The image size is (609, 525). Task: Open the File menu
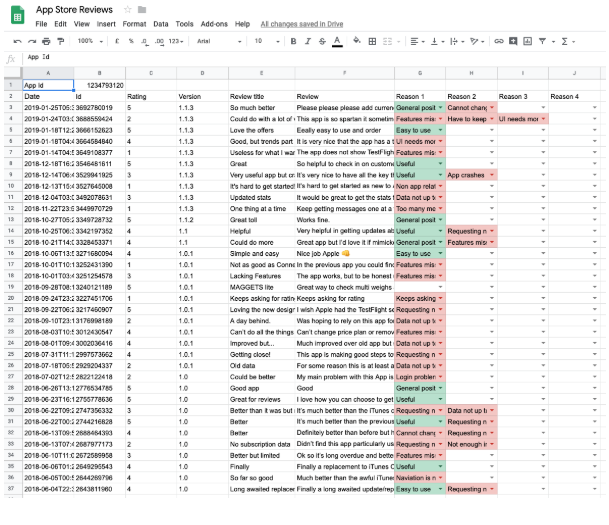point(41,24)
